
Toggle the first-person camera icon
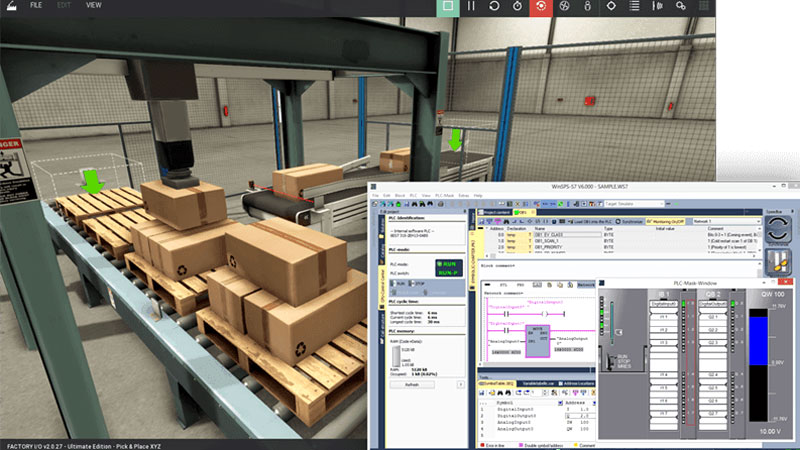587,6
